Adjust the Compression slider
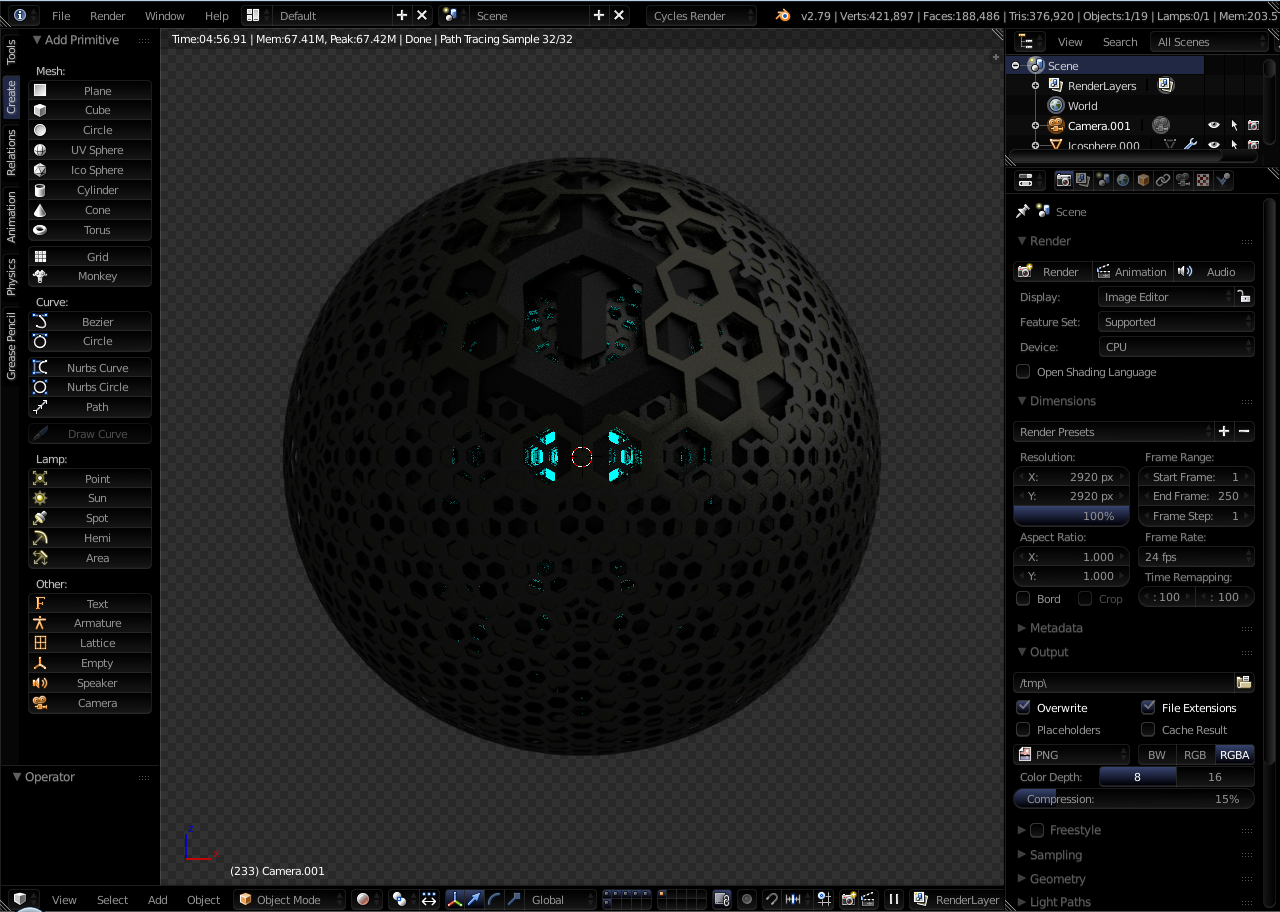 coord(1133,799)
